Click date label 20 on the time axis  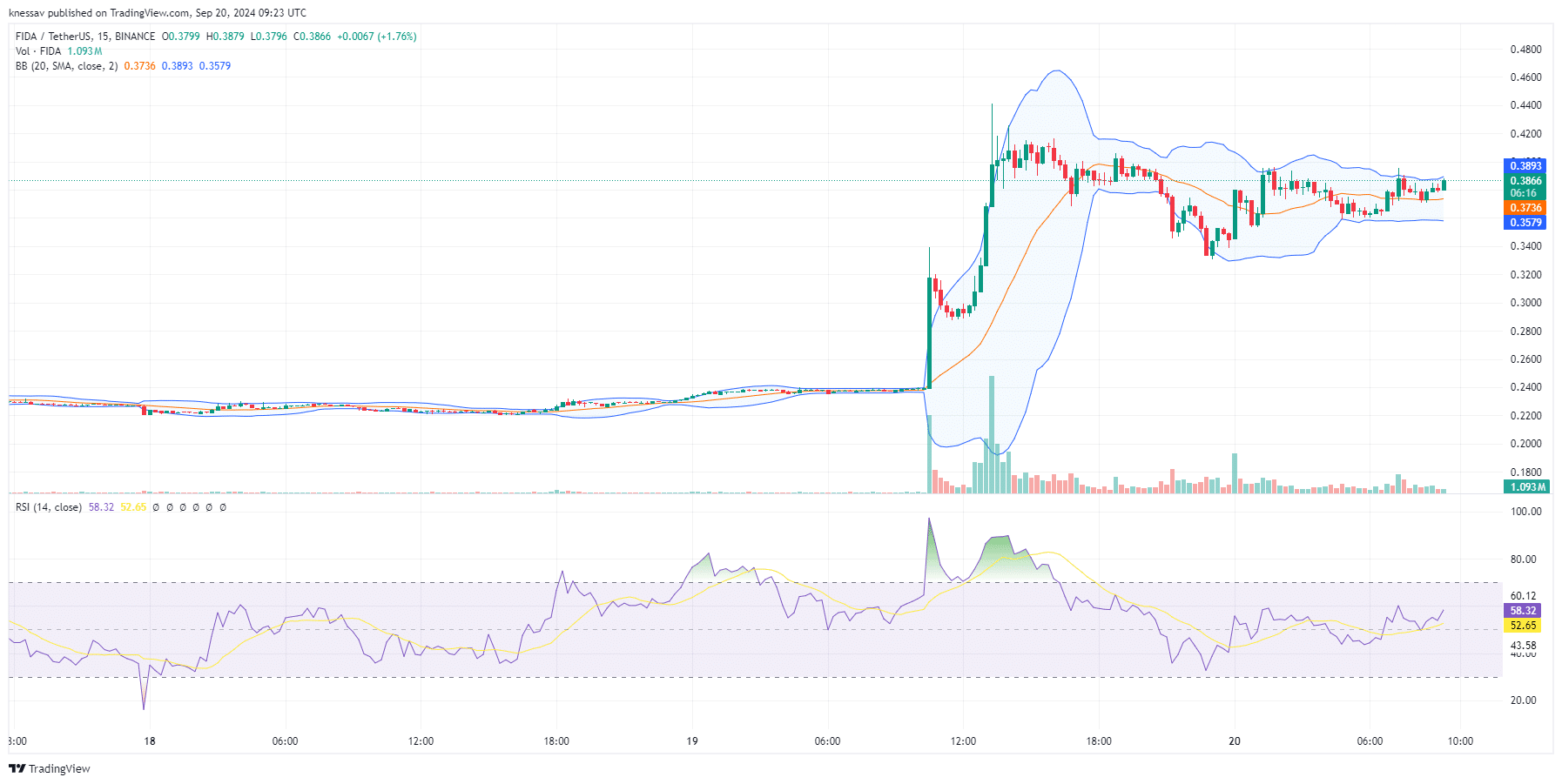click(1235, 741)
